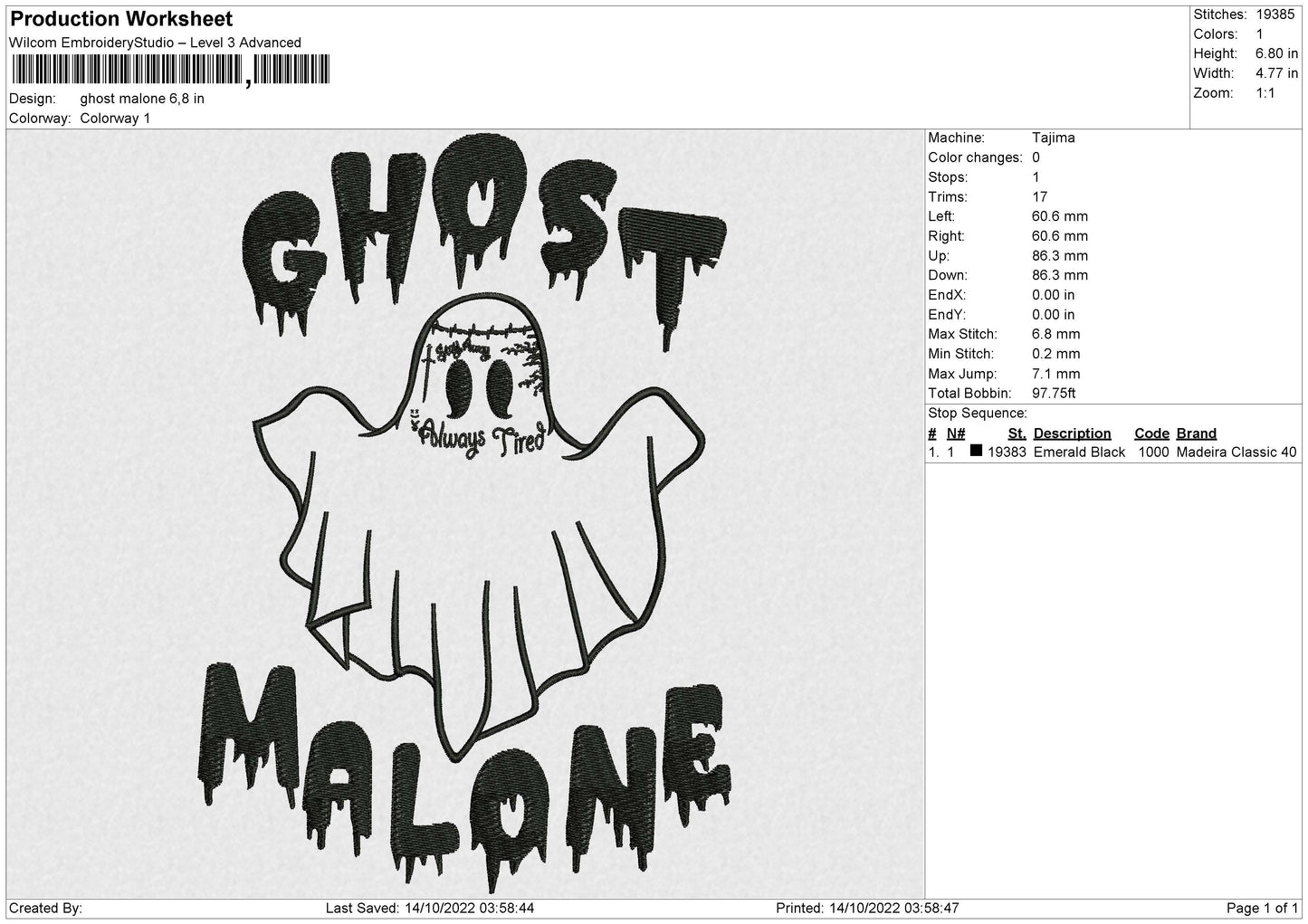The height and width of the screenshot is (924, 1308).
Task: Click the Width value 4.77 in
Action: [x=1277, y=73]
